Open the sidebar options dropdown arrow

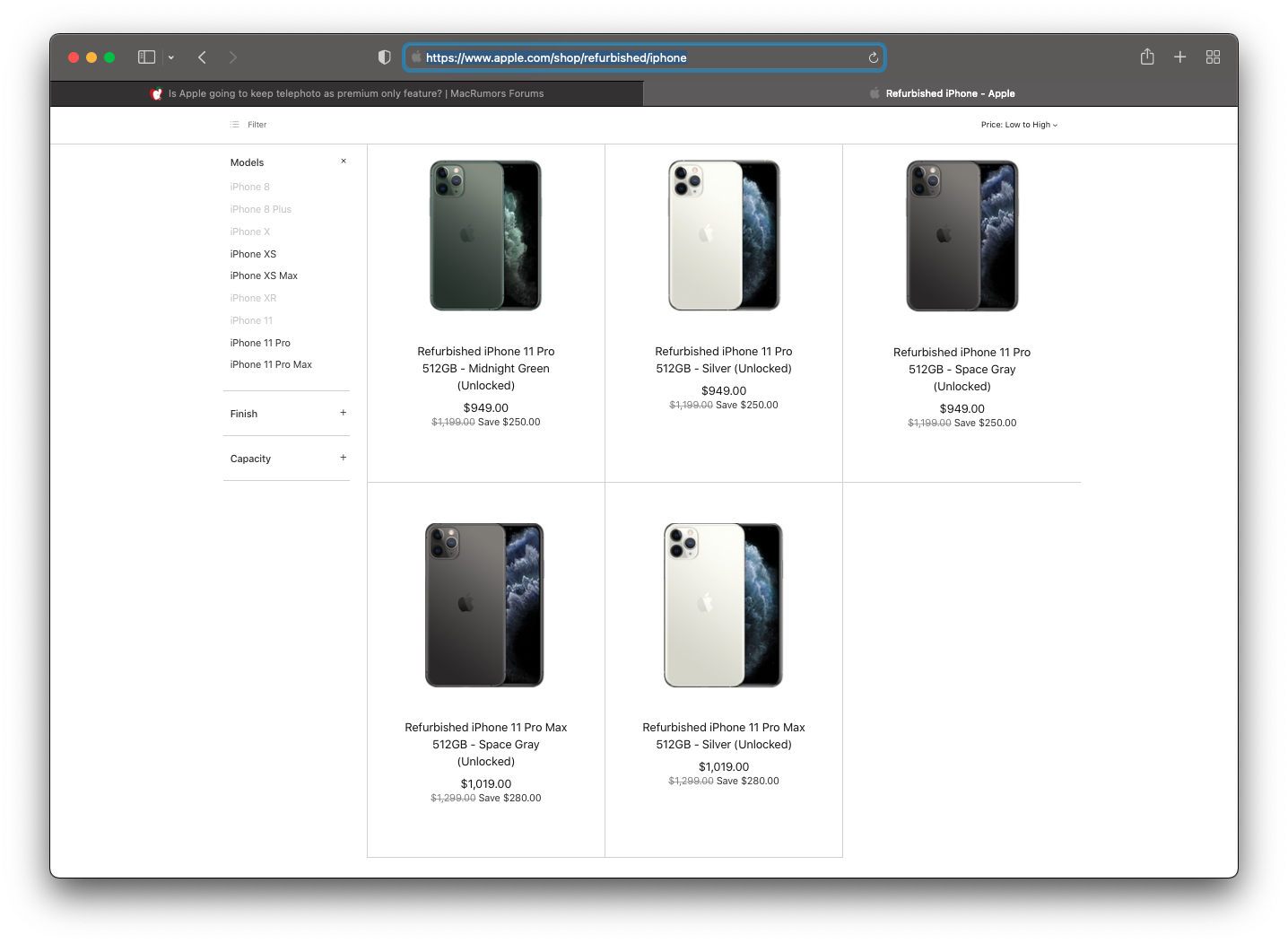pyautogui.click(x=170, y=57)
